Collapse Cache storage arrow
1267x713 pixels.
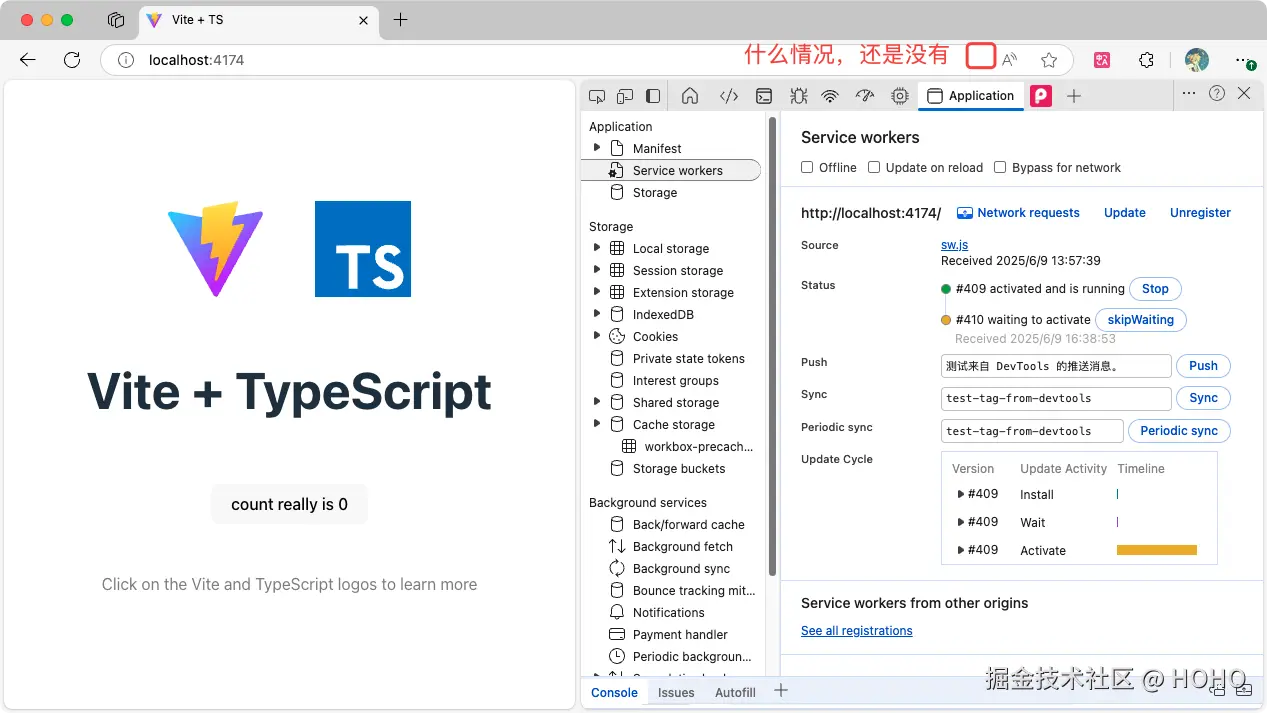pyautogui.click(x=597, y=424)
